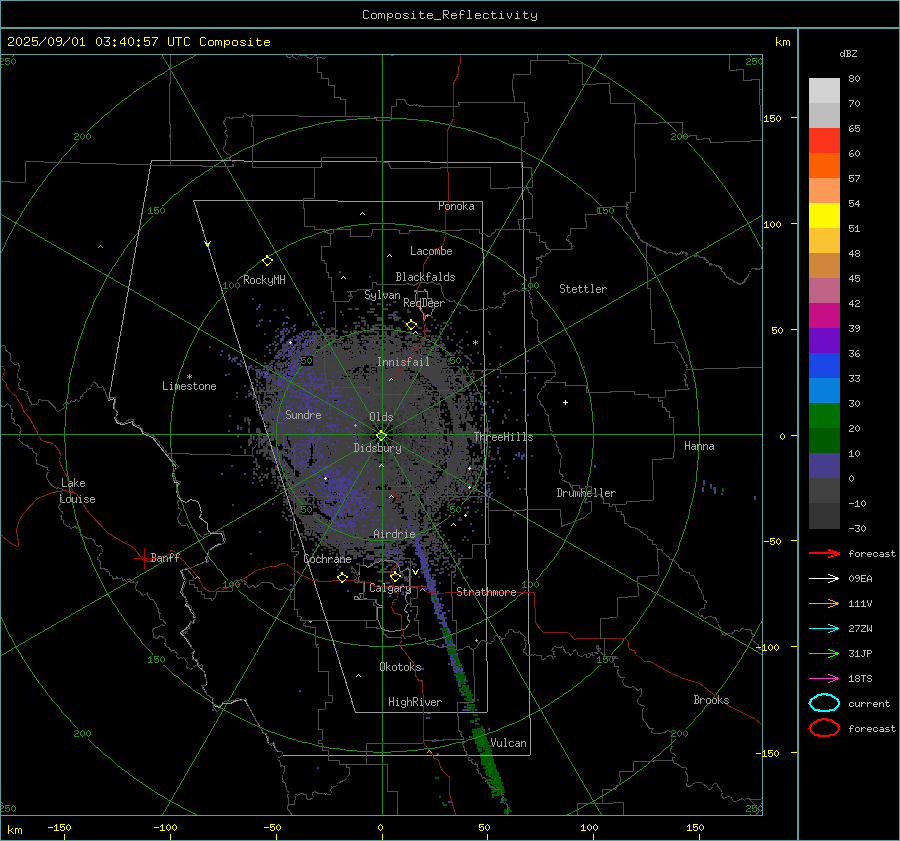Select the white 09EA arrow legend icon
This screenshot has width=900, height=841.
click(x=824, y=579)
